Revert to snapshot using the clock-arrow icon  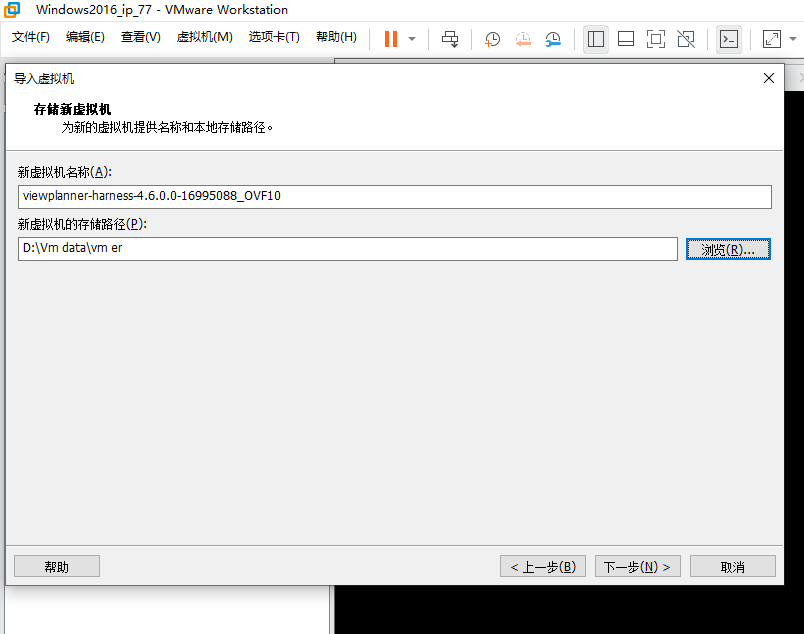[523, 39]
